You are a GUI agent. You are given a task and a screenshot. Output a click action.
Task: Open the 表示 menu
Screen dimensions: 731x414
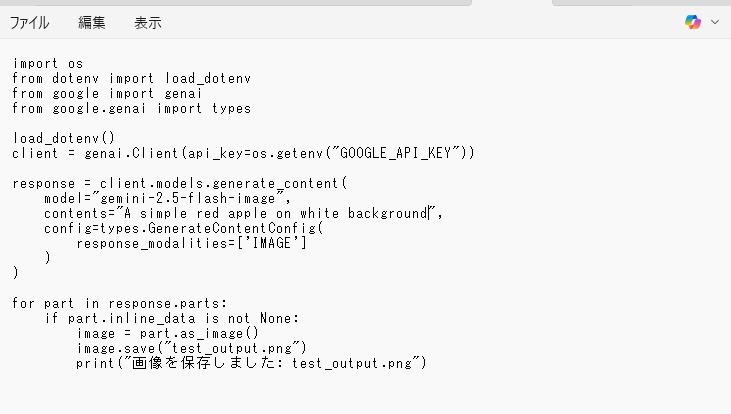click(x=147, y=22)
